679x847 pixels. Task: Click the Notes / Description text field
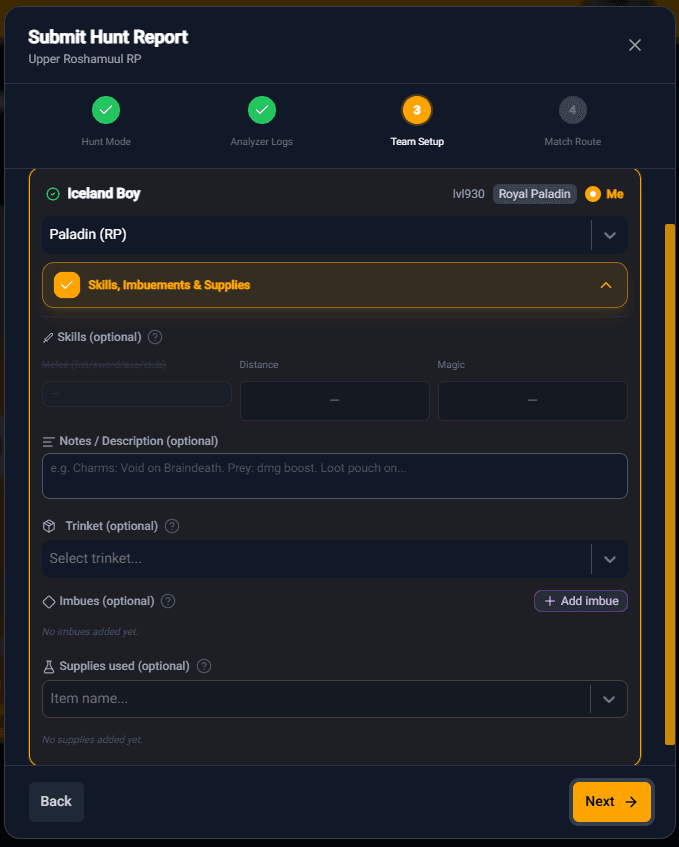[335, 476]
